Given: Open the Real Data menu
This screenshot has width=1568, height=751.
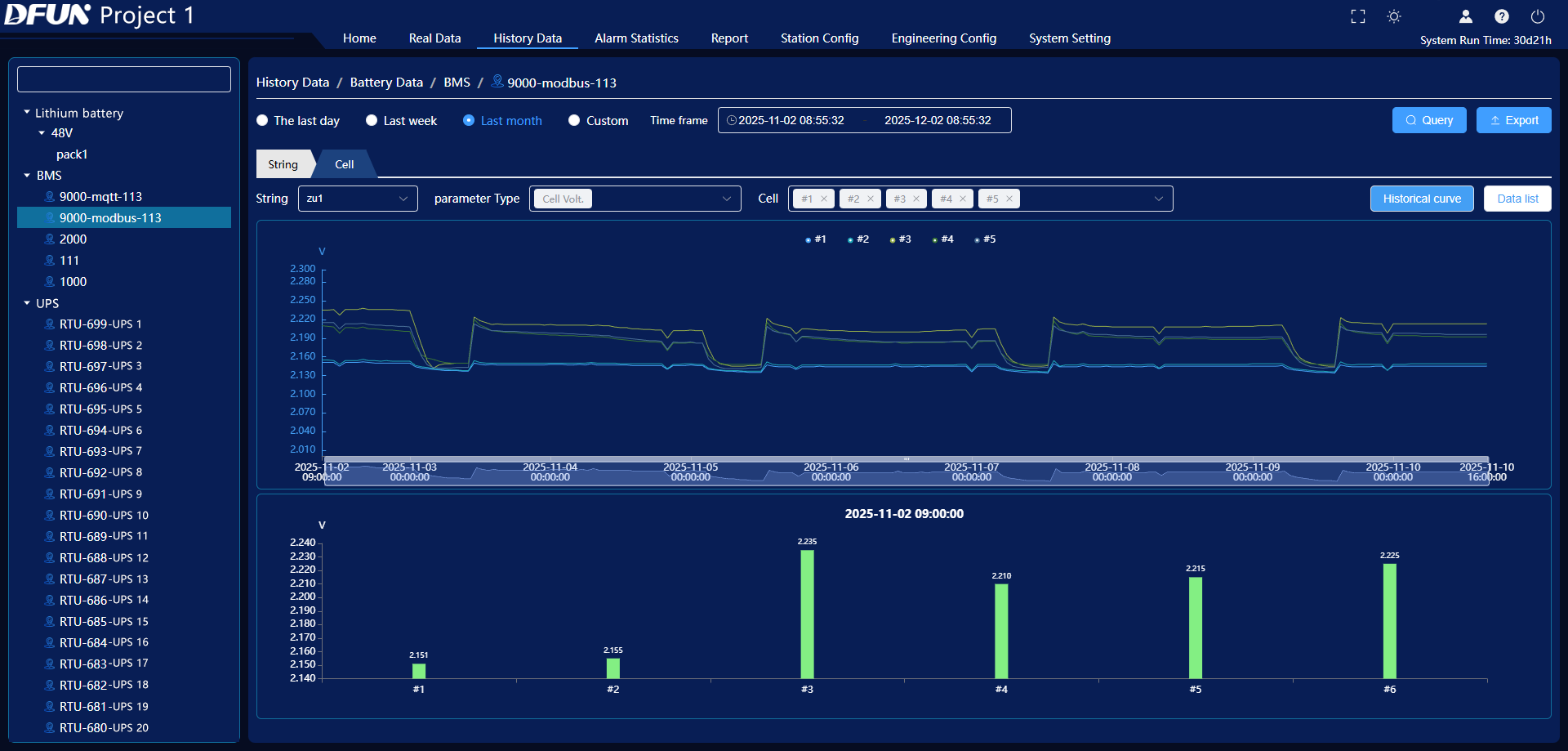Looking at the screenshot, I should pyautogui.click(x=434, y=38).
